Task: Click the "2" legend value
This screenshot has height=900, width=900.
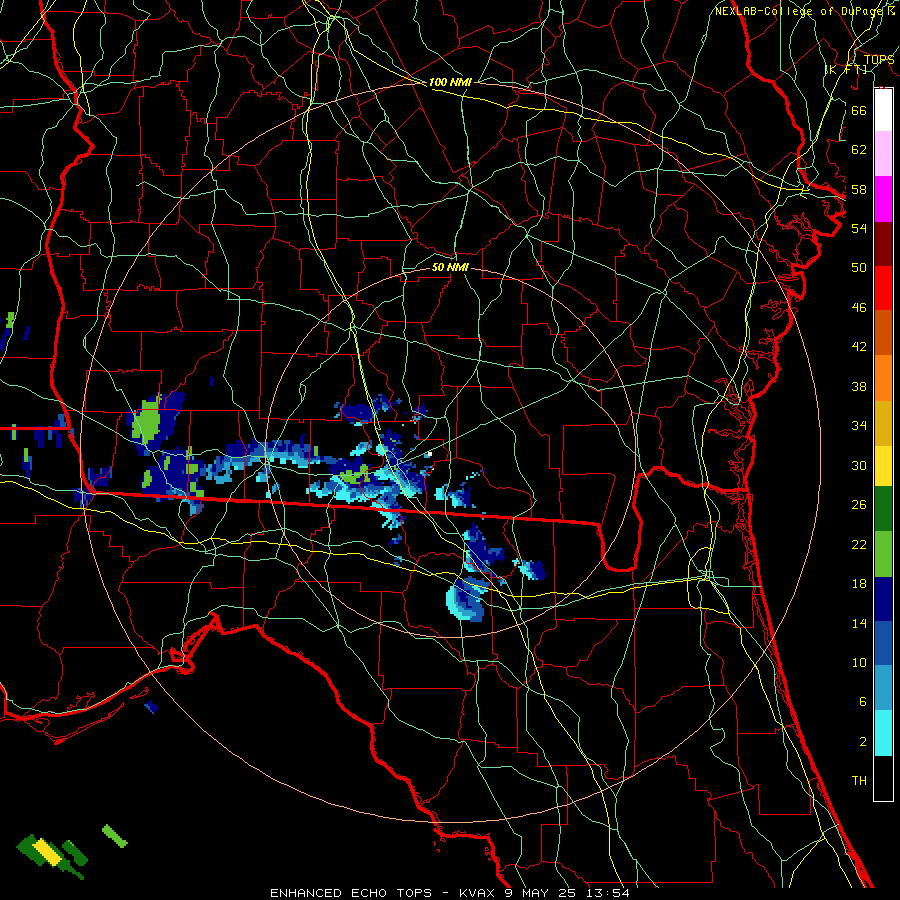Action: (x=862, y=742)
